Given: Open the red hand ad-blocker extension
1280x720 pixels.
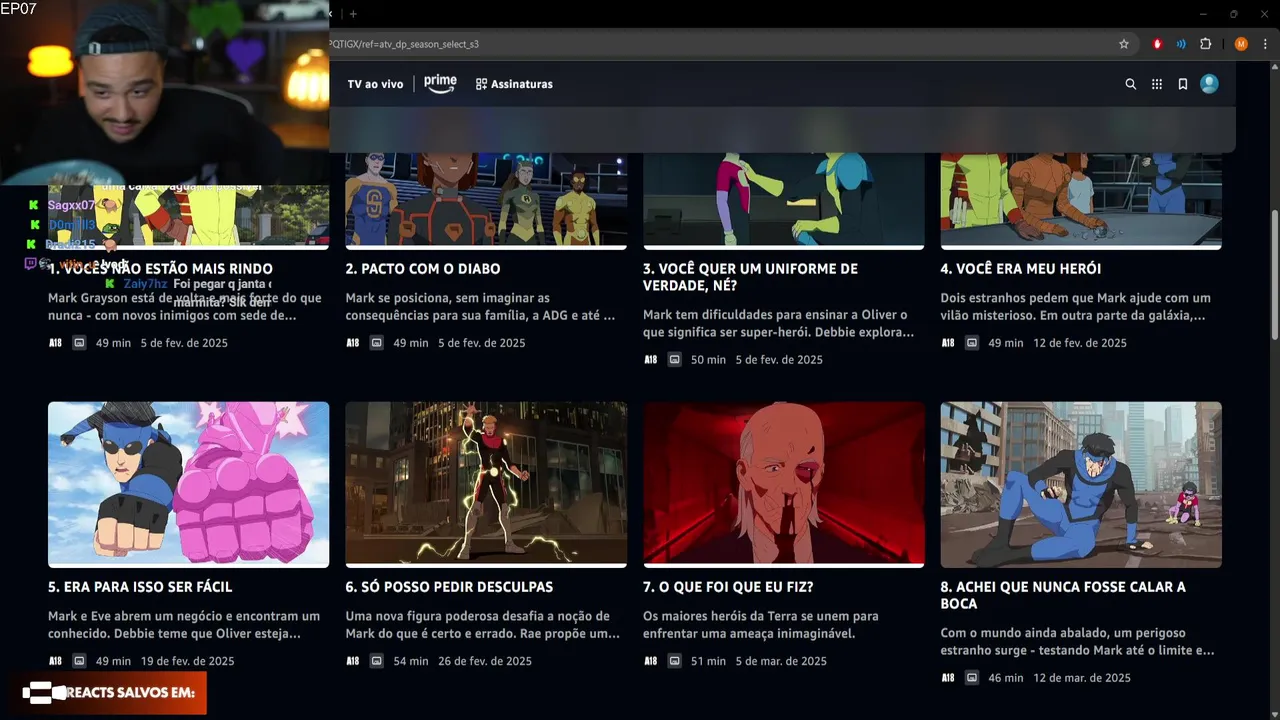Looking at the screenshot, I should 1157,44.
